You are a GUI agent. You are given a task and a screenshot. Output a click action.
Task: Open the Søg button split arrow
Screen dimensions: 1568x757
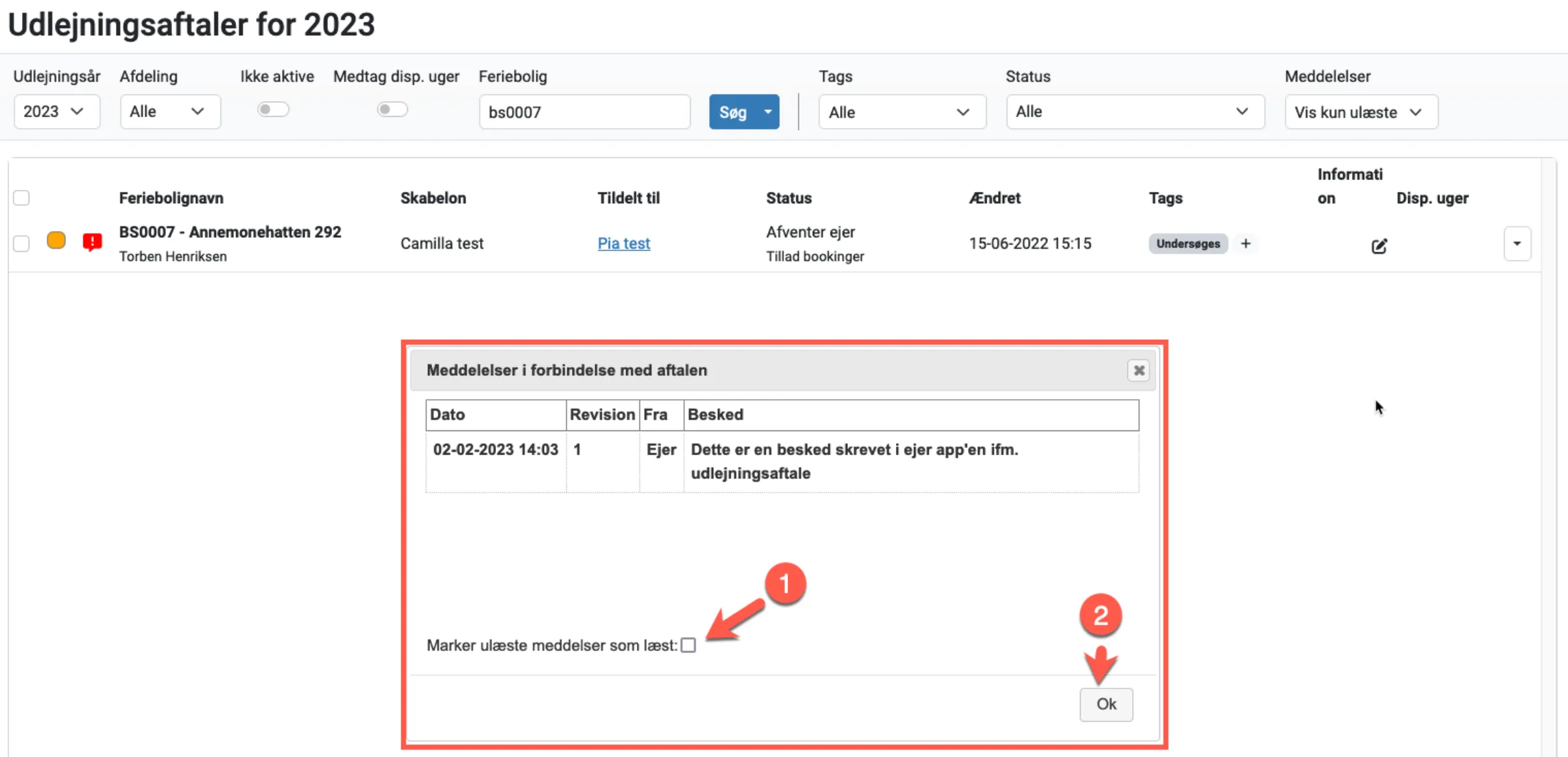click(x=768, y=112)
